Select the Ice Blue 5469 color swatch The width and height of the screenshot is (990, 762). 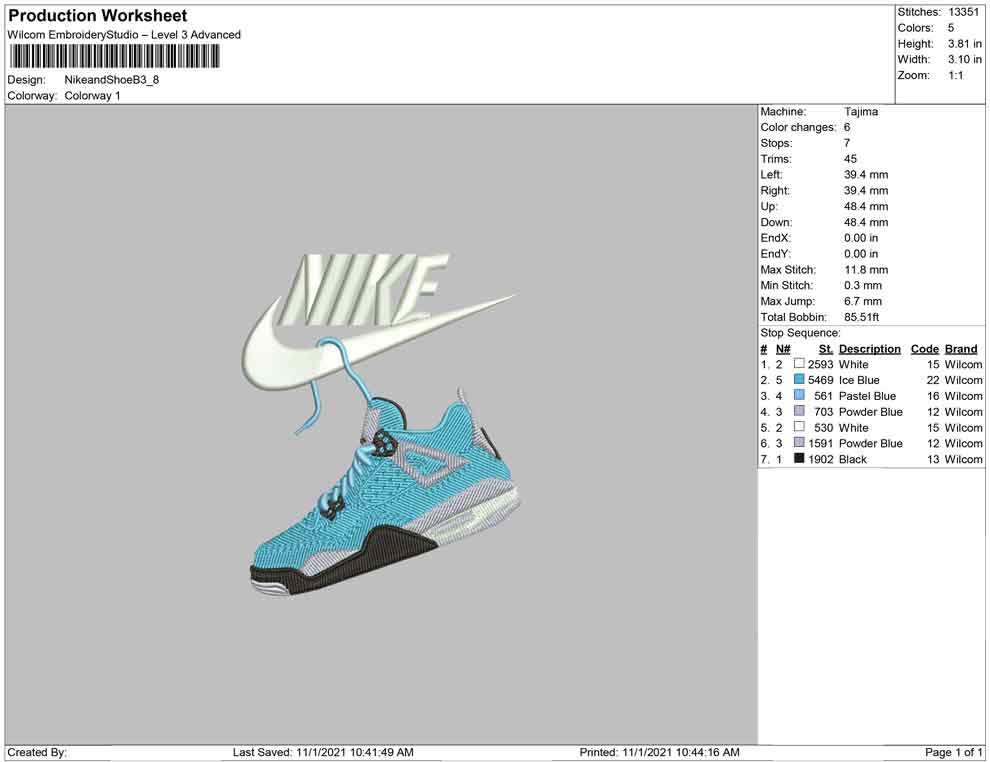point(799,381)
